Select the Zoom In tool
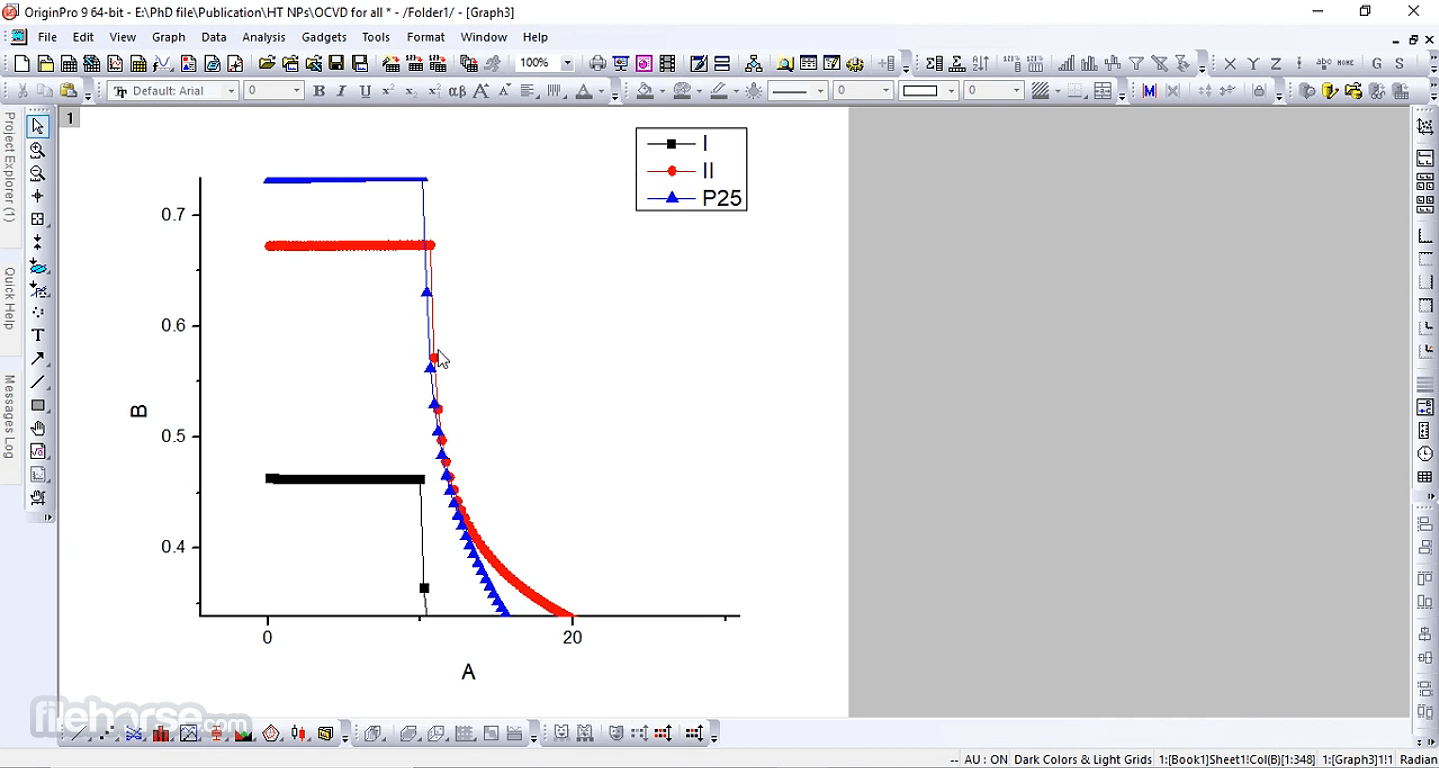This screenshot has width=1439, height=768. tap(38, 150)
